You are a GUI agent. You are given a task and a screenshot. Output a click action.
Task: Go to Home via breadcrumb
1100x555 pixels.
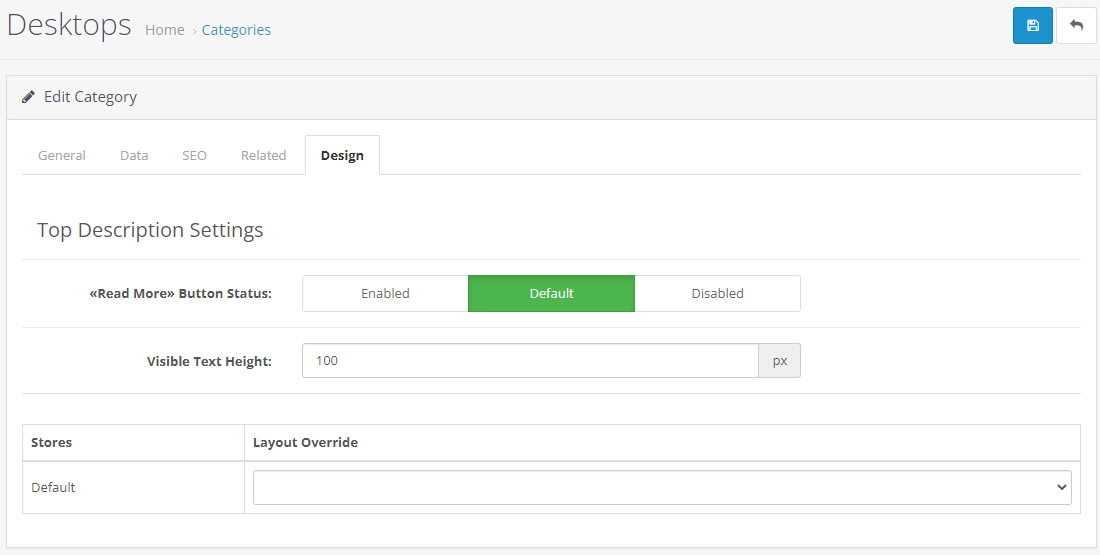(165, 29)
